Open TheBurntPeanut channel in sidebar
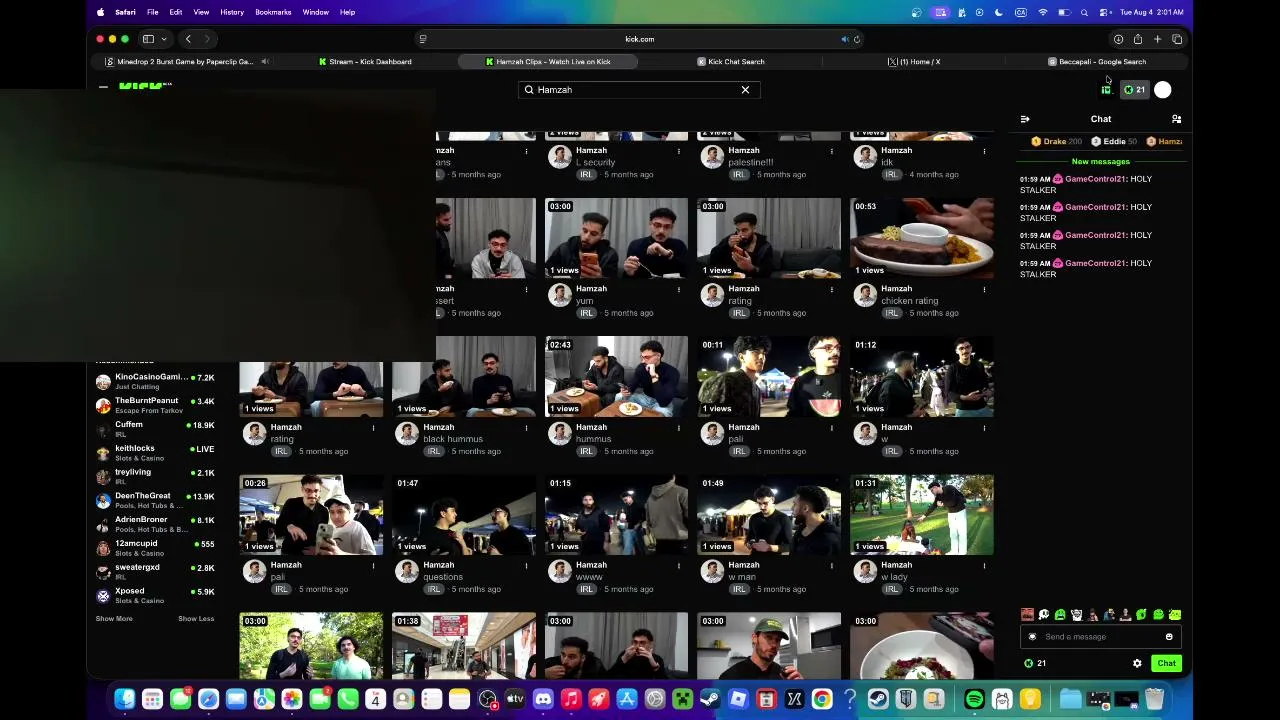The image size is (1280, 720). pyautogui.click(x=155, y=405)
